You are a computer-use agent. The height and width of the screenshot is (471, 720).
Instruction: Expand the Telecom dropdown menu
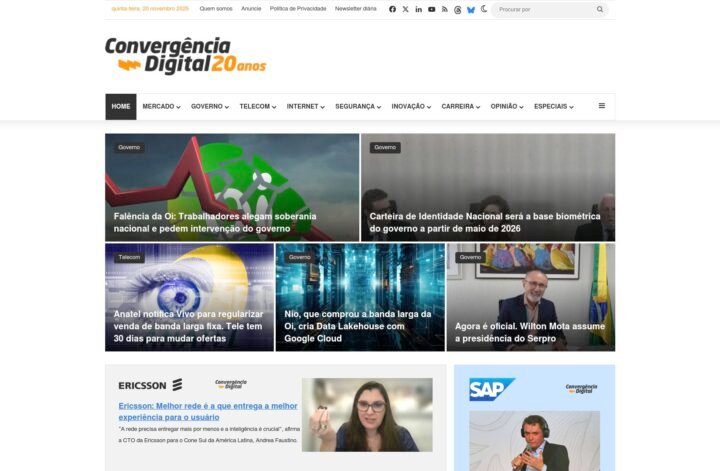coord(258,106)
